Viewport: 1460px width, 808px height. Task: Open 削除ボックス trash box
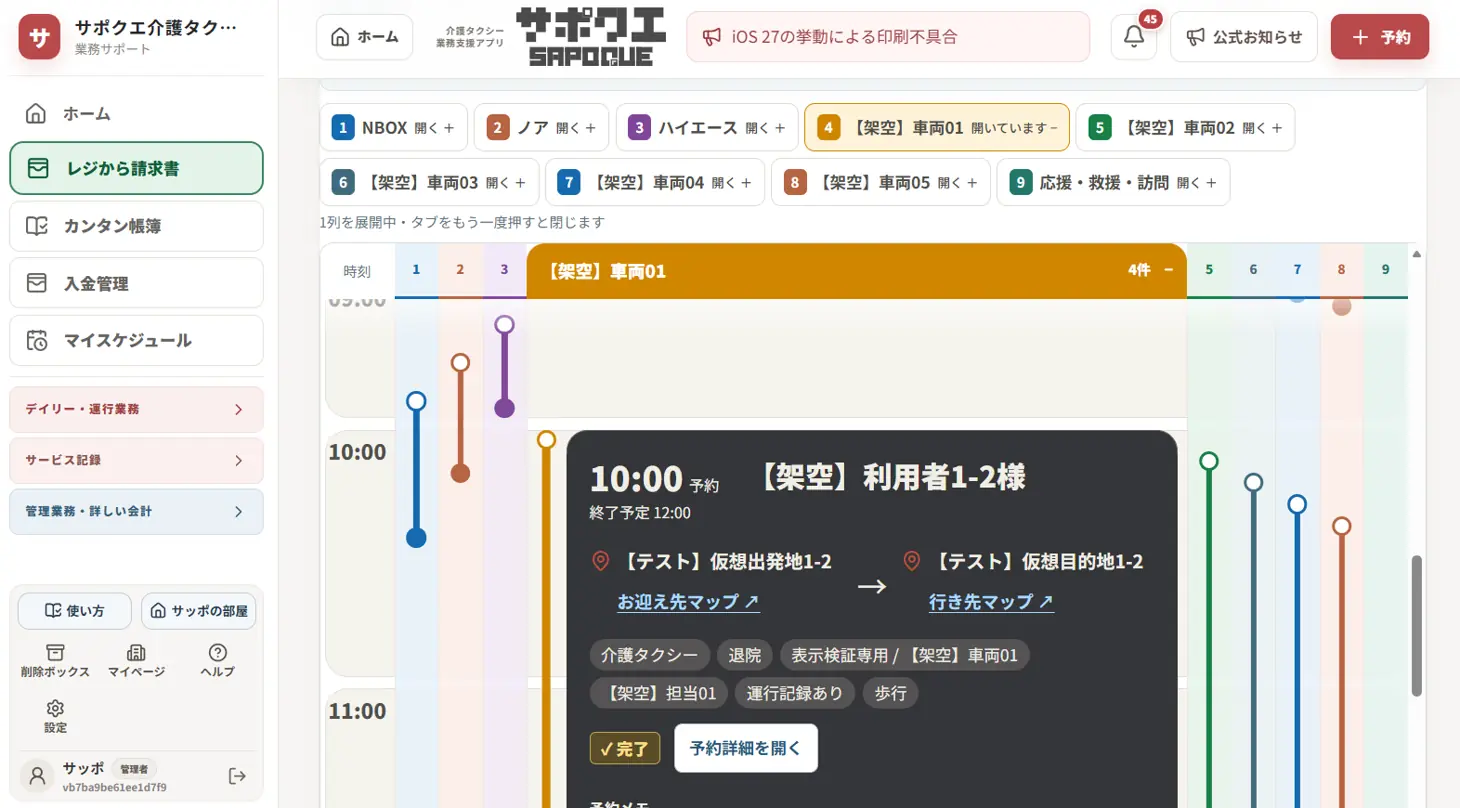coord(55,661)
